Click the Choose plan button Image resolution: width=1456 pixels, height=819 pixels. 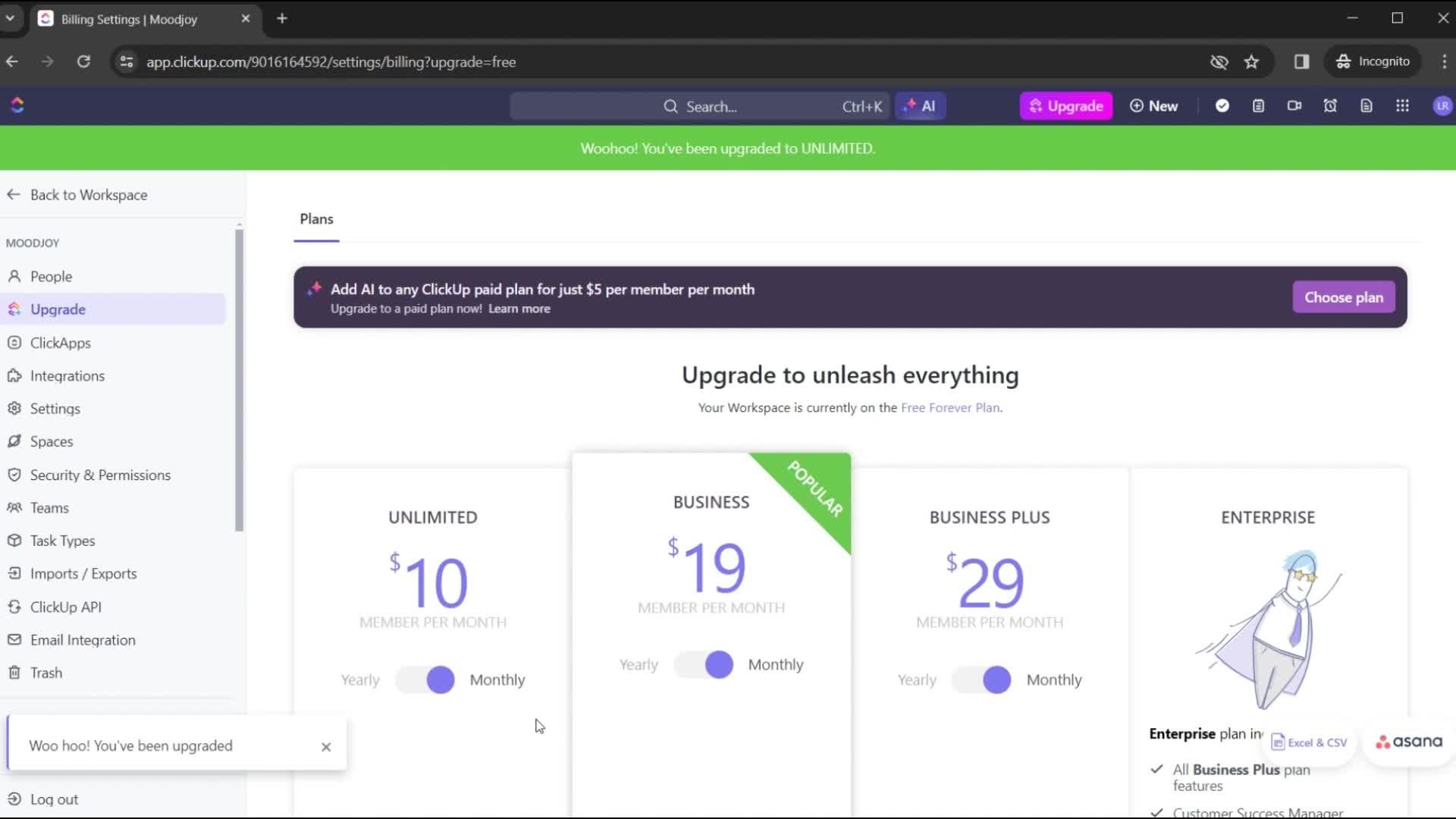click(x=1344, y=297)
